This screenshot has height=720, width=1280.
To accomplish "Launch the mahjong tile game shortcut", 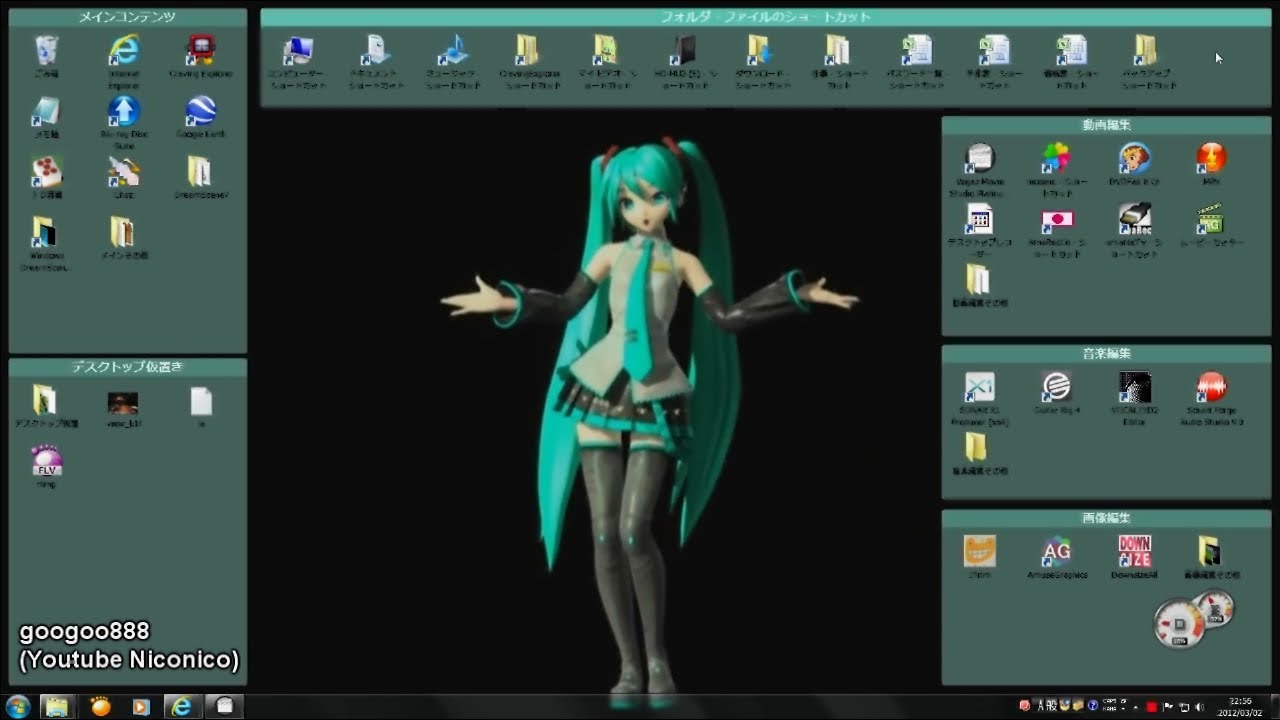I will (46, 172).
